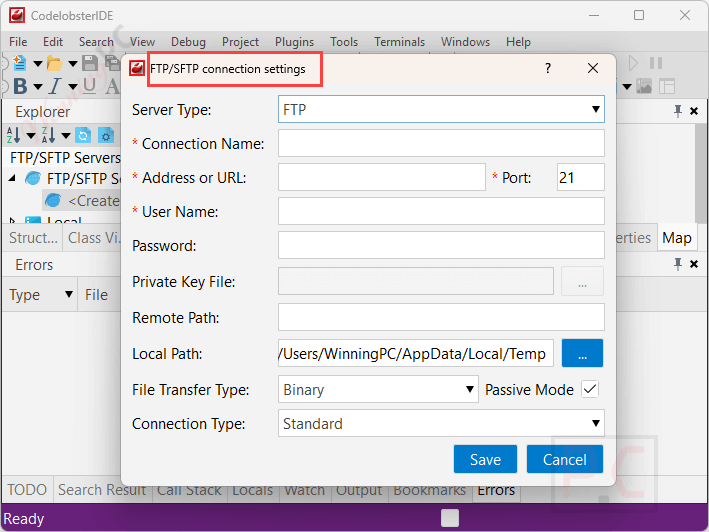Close the FTP/SFTP connection settings dialog
The image size is (709, 532).
(593, 68)
